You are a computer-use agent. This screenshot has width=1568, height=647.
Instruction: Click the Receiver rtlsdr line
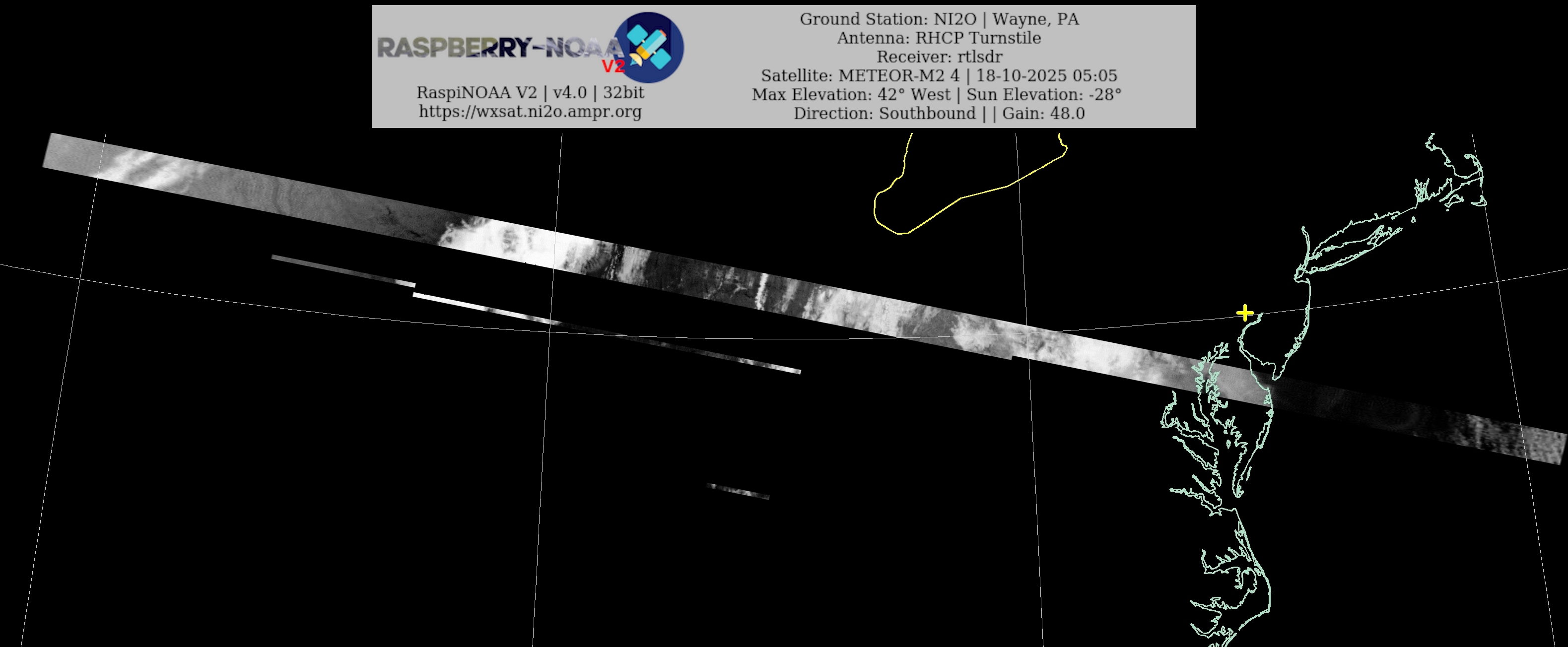[x=939, y=57]
